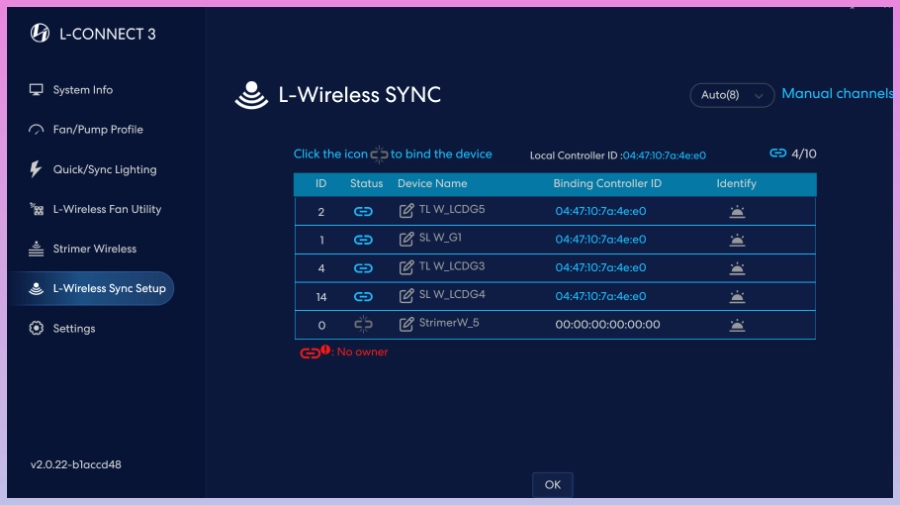900x505 pixels.
Task: Click rename edit icon for TL W_LCDG3
Action: tap(406, 268)
